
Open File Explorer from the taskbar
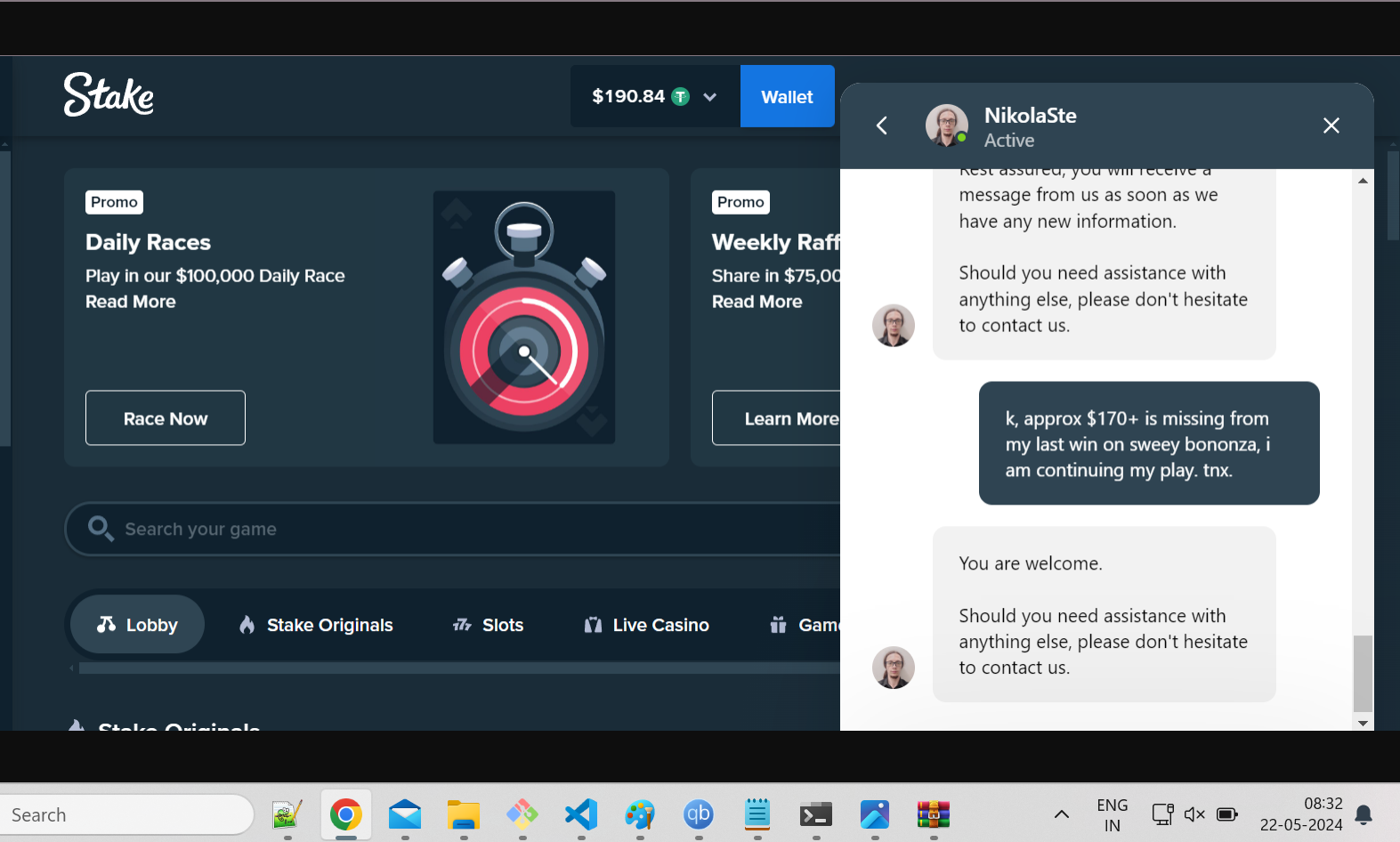coord(464,814)
